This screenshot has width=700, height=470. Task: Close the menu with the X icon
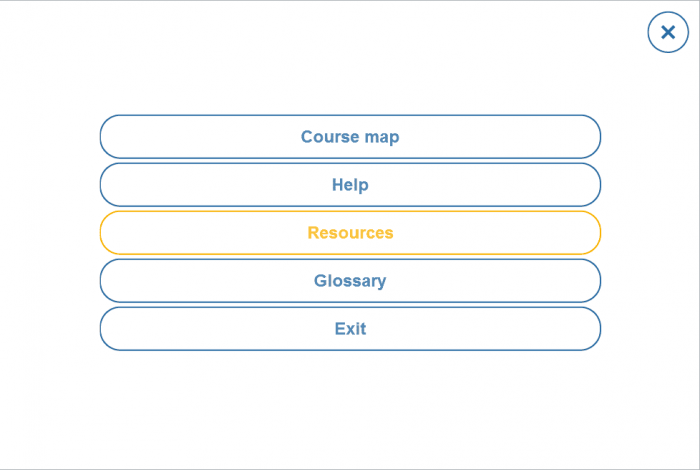click(668, 32)
